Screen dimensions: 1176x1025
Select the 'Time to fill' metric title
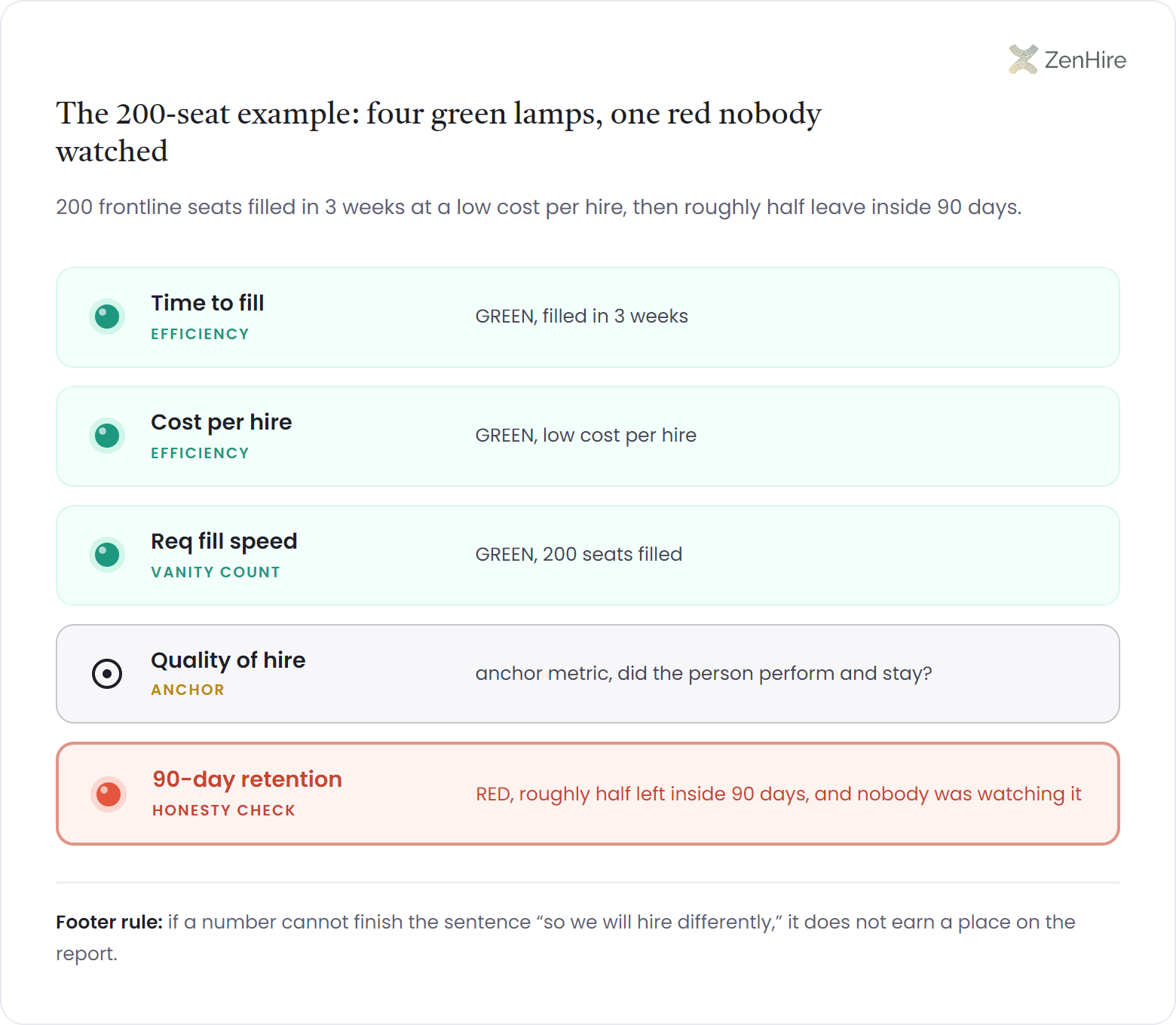click(x=207, y=303)
